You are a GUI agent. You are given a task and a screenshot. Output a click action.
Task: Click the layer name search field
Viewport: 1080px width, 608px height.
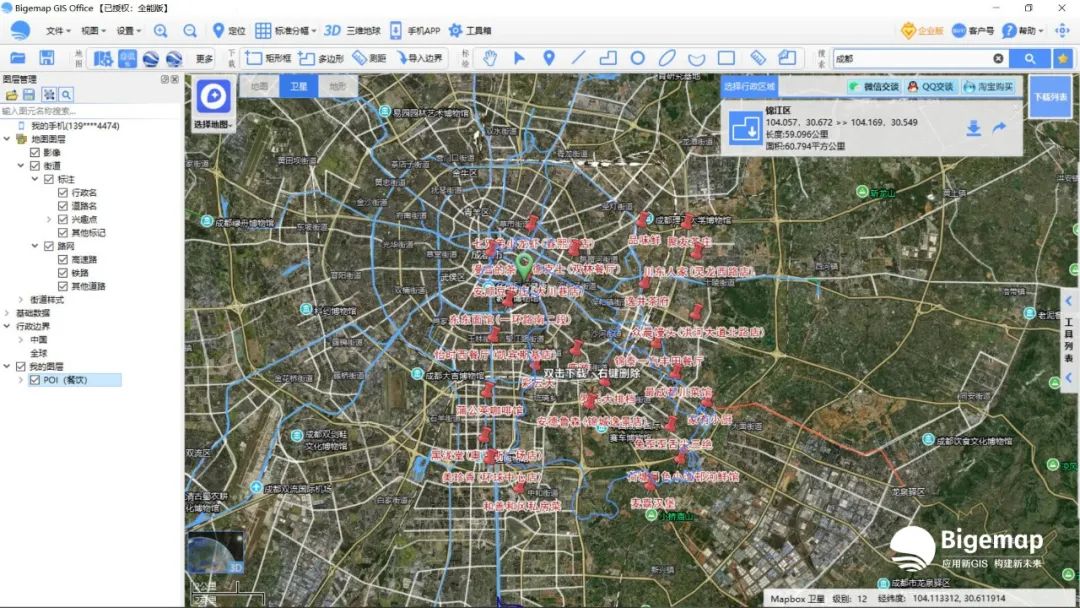[x=90, y=111]
